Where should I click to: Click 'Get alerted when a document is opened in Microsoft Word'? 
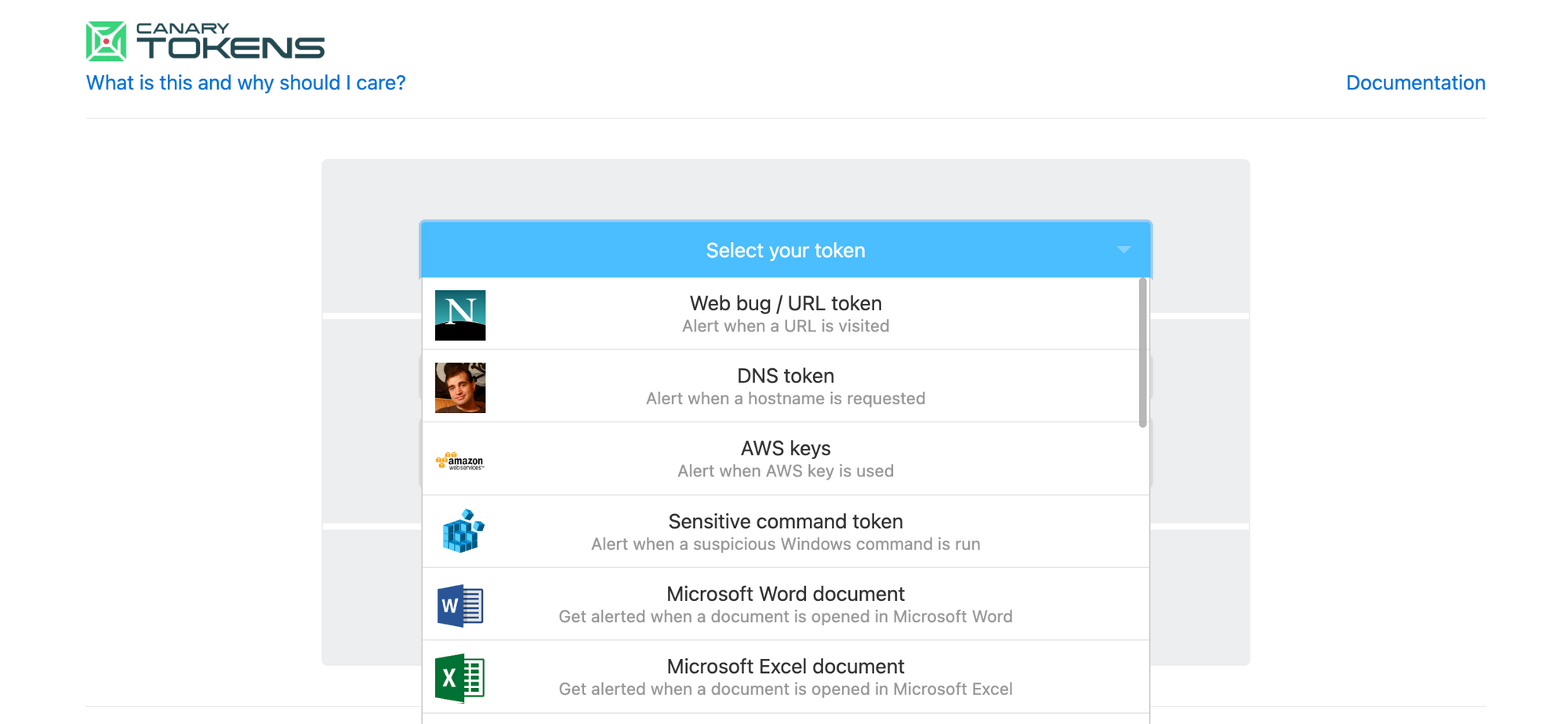pos(786,617)
